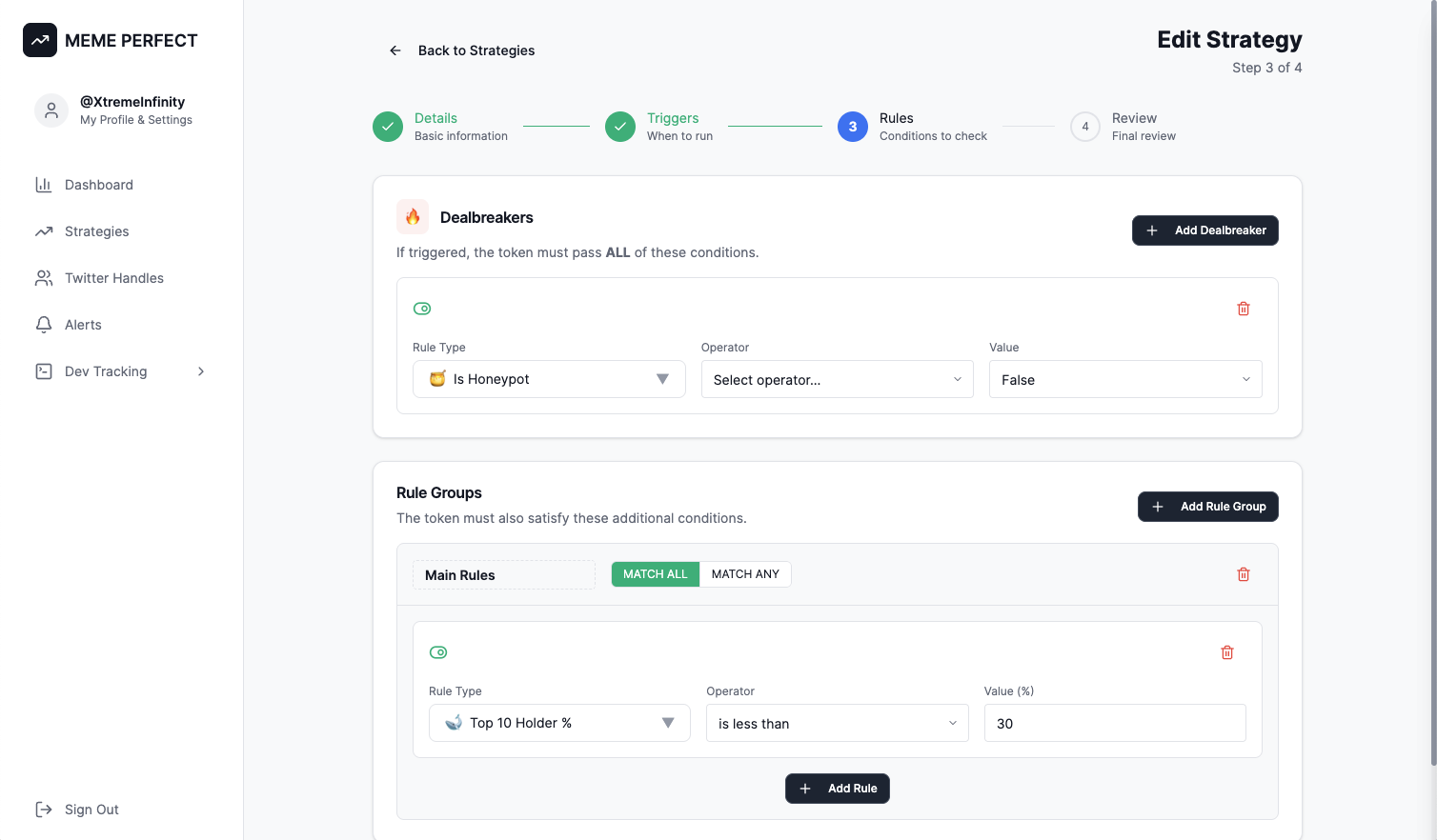
Task: Click the Sign Out icon
Action: tap(43, 809)
